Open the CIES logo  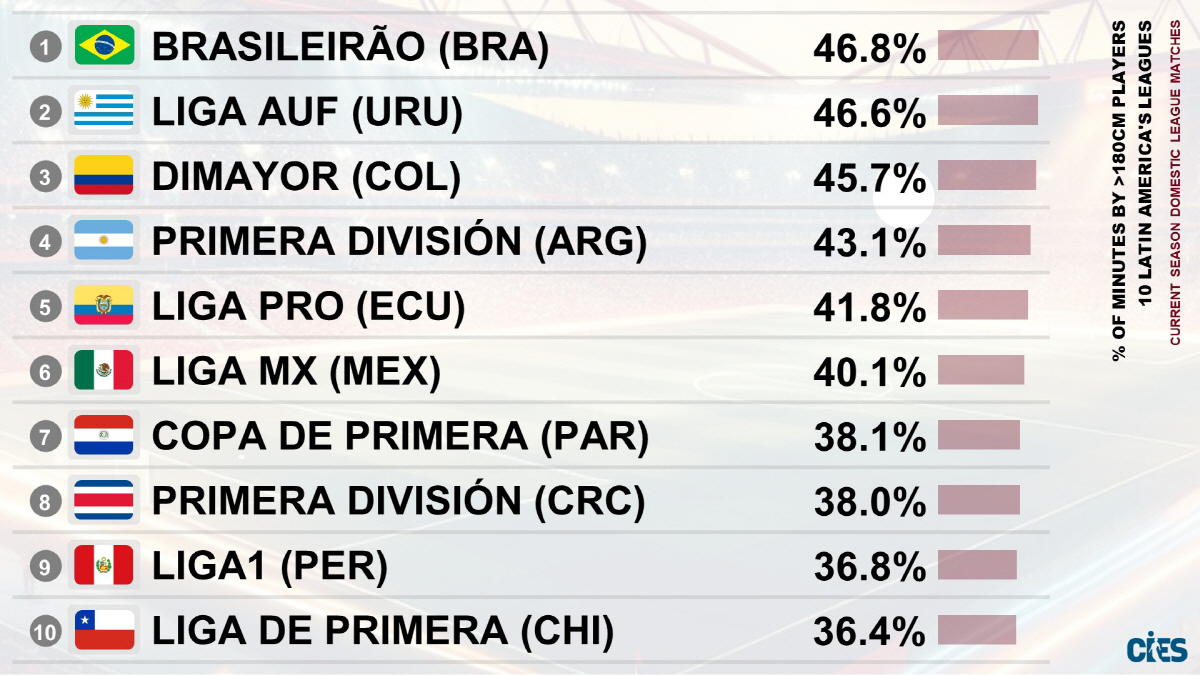click(1155, 648)
